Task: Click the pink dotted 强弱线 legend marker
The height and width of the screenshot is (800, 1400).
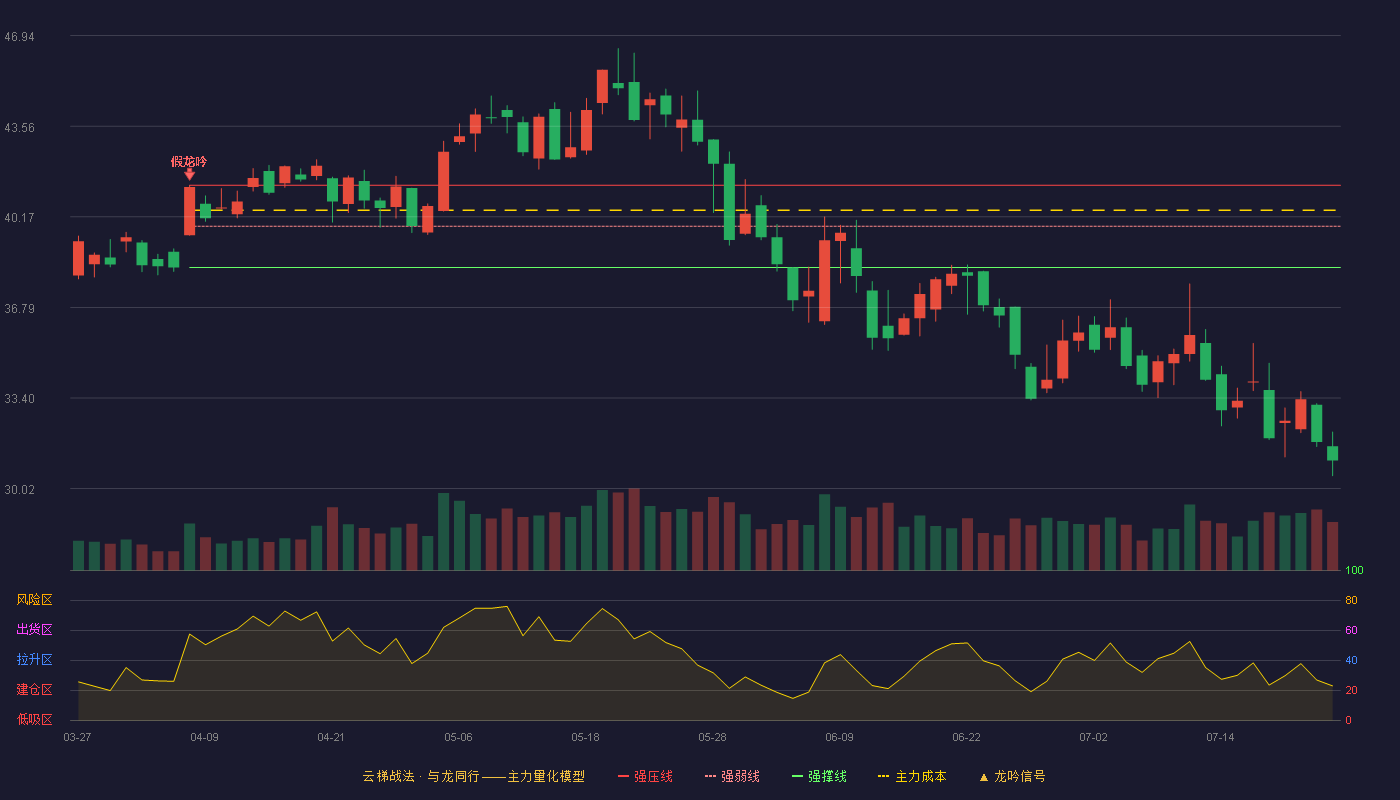Action: [x=710, y=776]
